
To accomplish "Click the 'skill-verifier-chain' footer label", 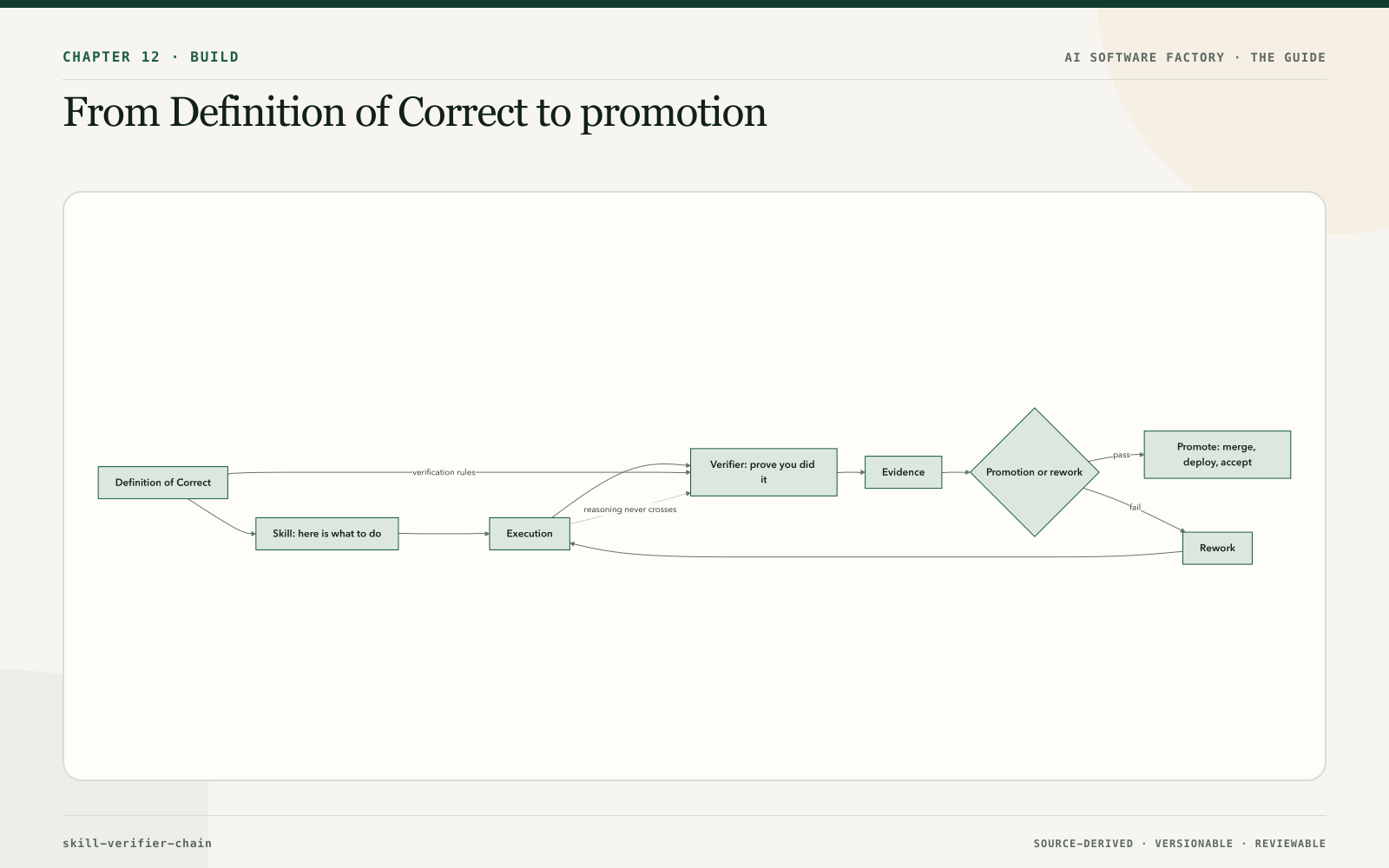I will pos(137,843).
